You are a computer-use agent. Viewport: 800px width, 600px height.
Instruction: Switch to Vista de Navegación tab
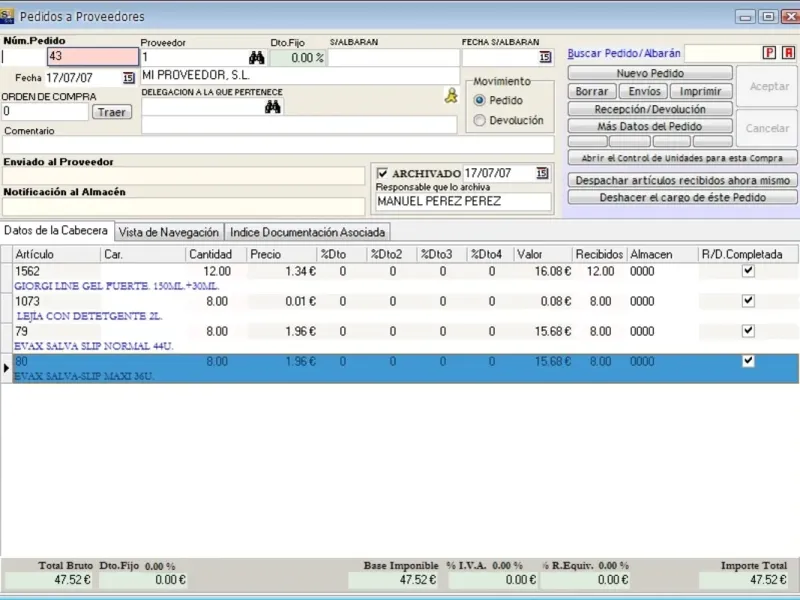point(168,232)
